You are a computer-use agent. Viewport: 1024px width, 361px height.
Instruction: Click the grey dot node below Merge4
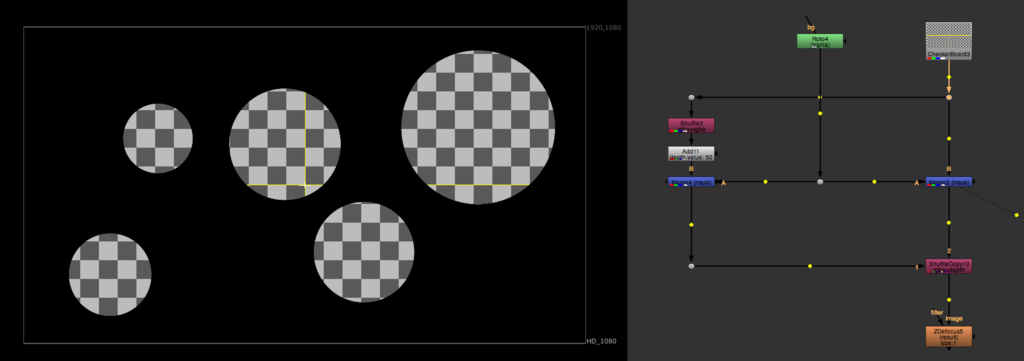pos(691,266)
